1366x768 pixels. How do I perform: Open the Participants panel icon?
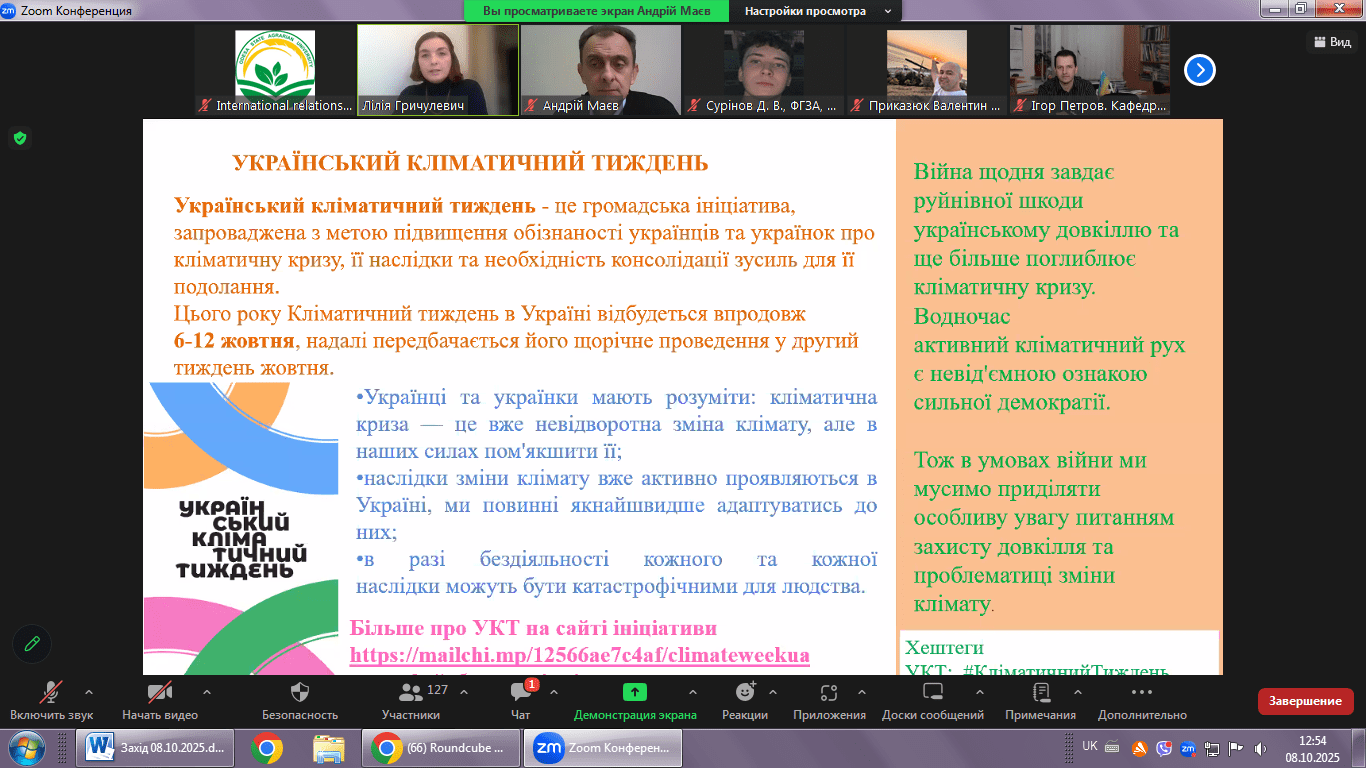pos(410,693)
